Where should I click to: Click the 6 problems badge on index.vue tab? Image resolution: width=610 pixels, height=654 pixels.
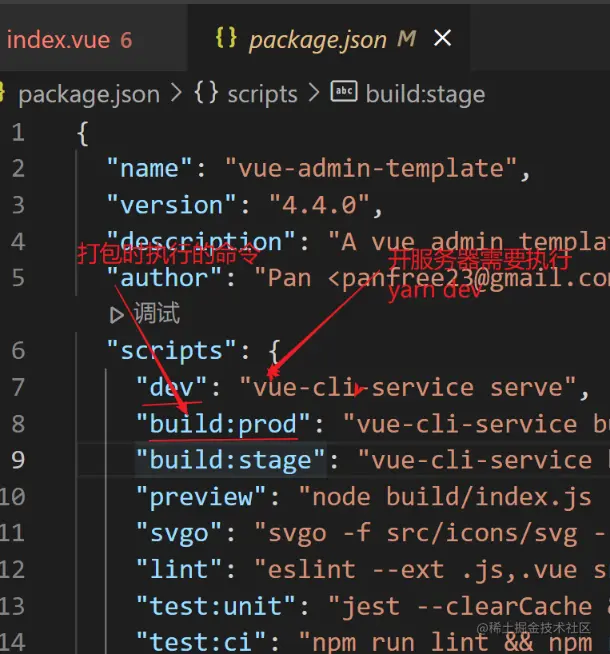(x=126, y=40)
